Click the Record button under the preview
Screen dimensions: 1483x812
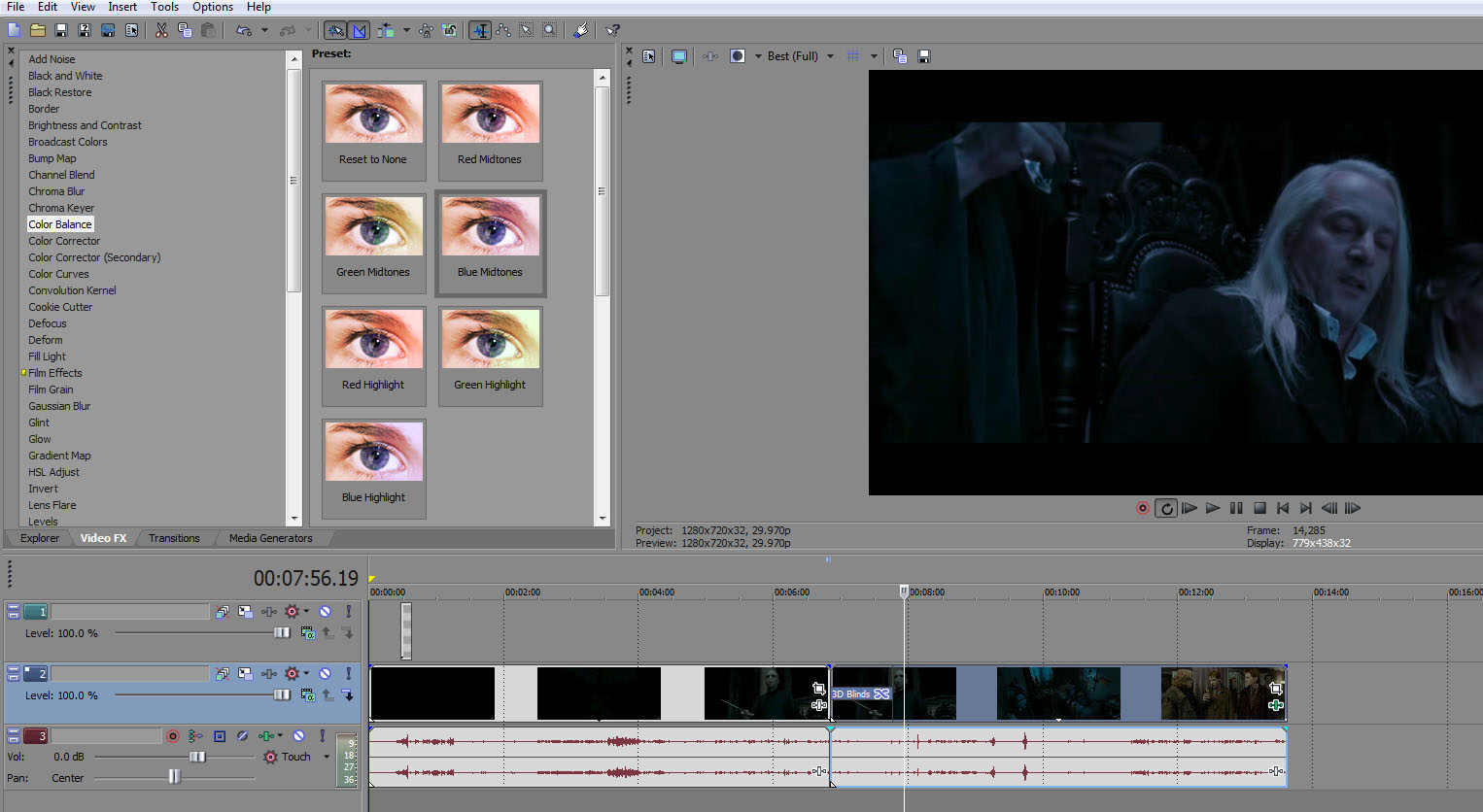pyautogui.click(x=1143, y=508)
